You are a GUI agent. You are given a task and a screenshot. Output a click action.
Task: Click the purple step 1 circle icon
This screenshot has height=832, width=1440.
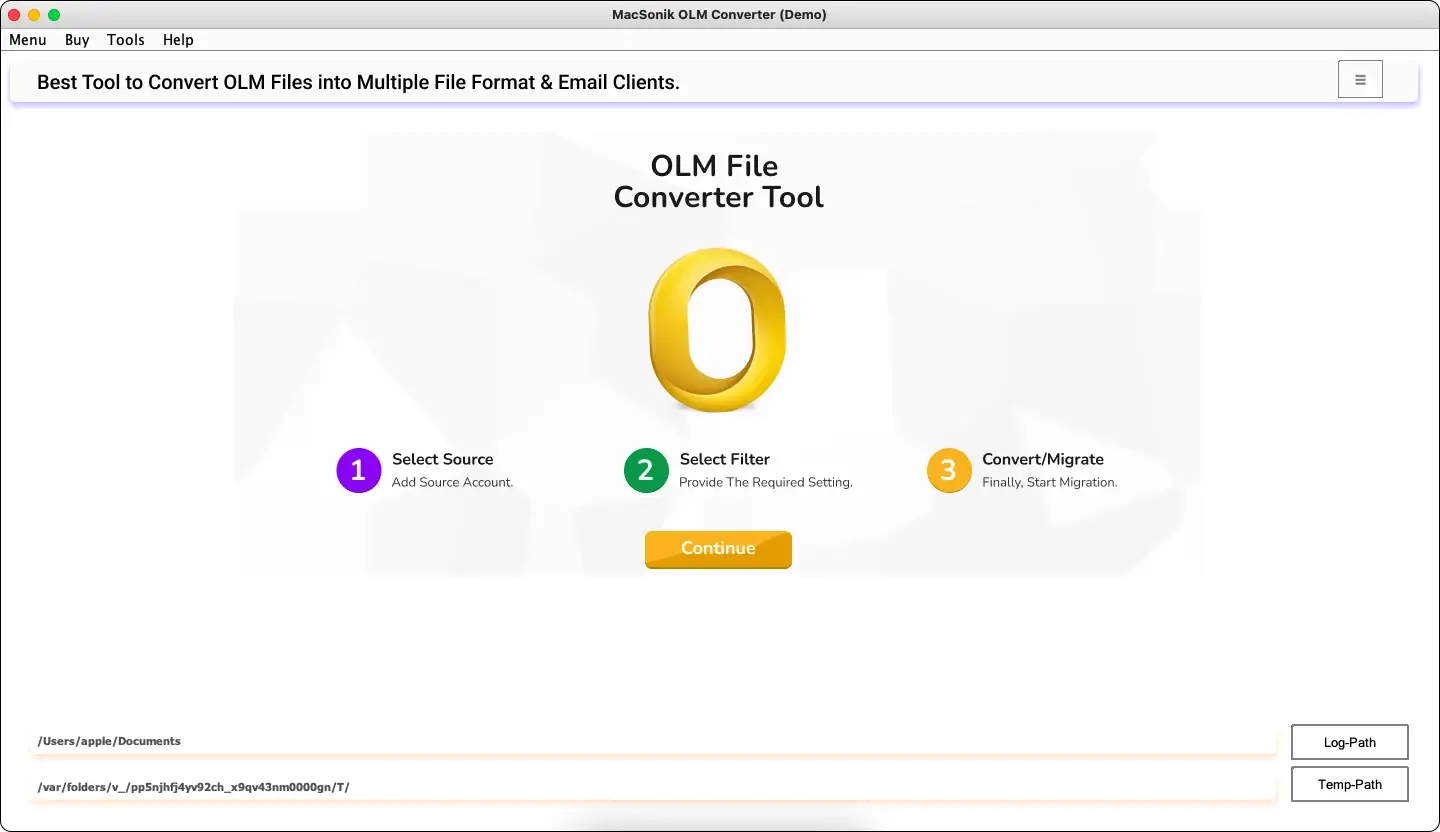pyautogui.click(x=359, y=470)
